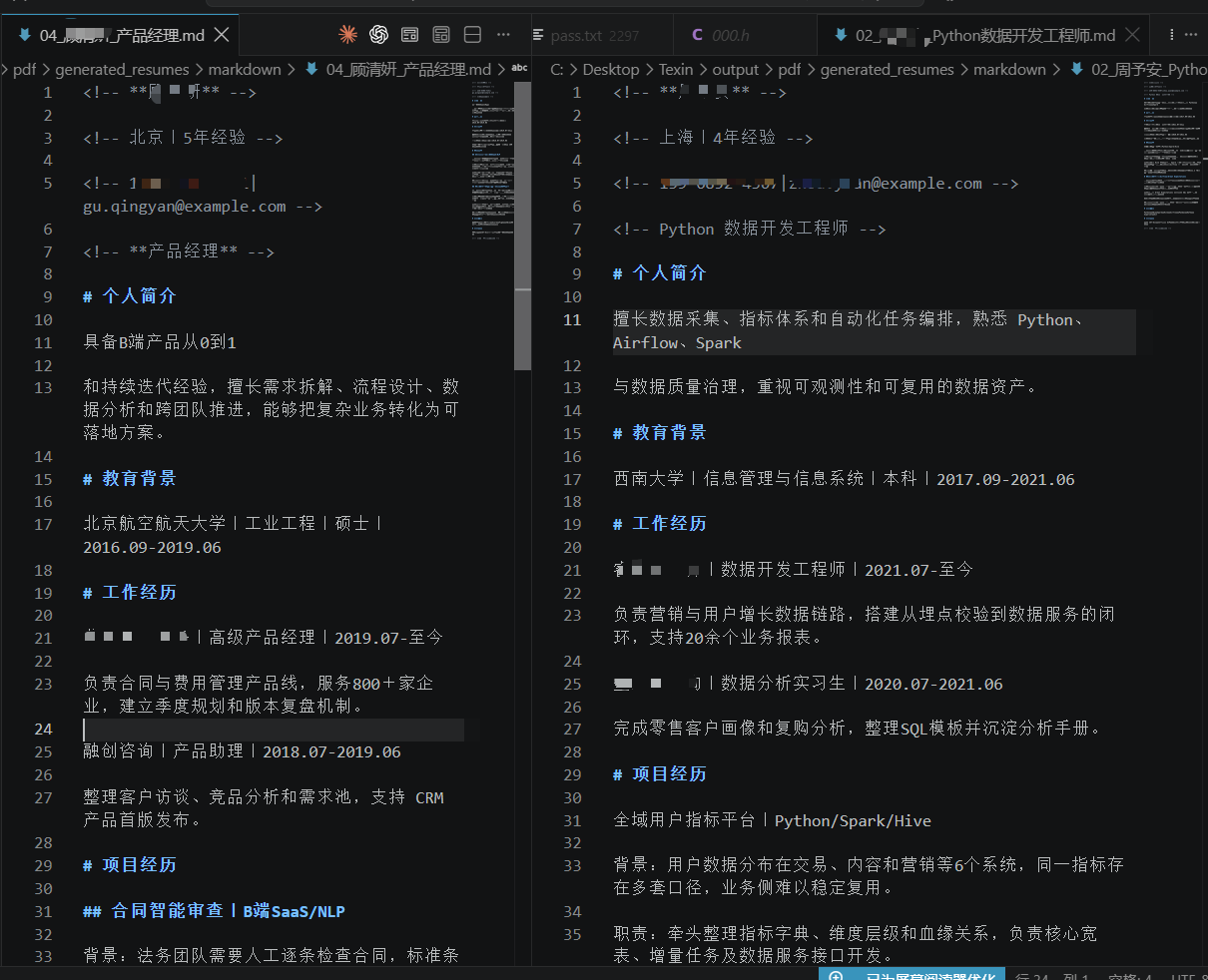This screenshot has height=980, width=1208.
Task: Select the 02_Python数据开发工程师.md tab
Action: [x=984, y=35]
